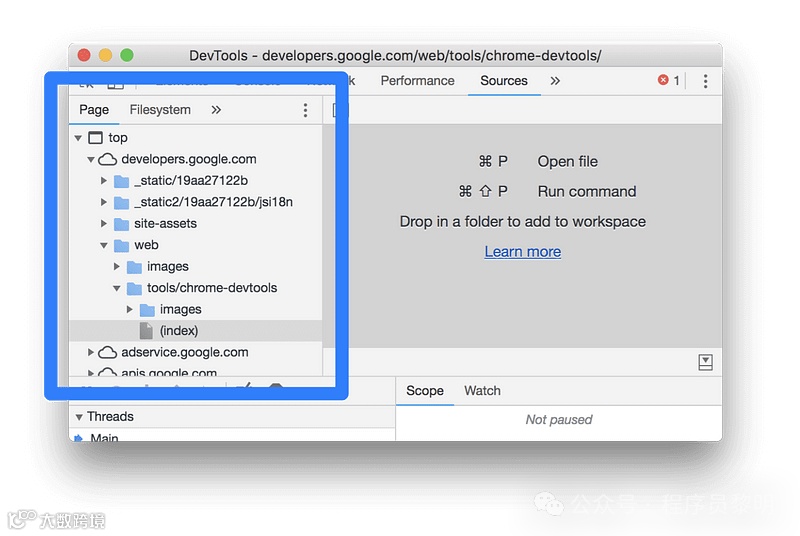Click cloud icon next to developers.google.com
The width and height of the screenshot is (800, 536).
point(107,160)
